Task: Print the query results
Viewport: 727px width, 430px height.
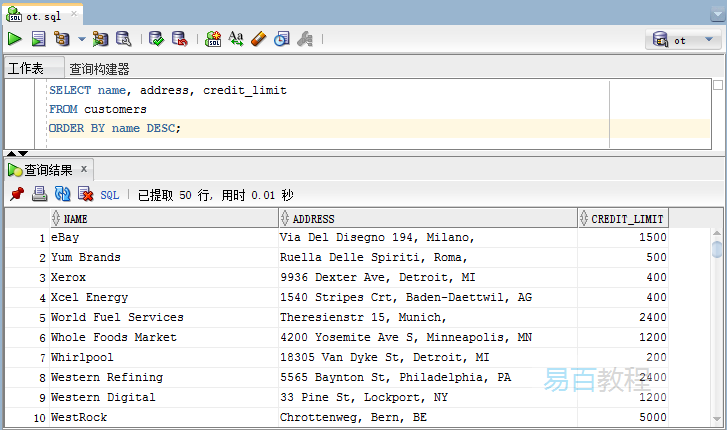Action: pyautogui.click(x=39, y=194)
